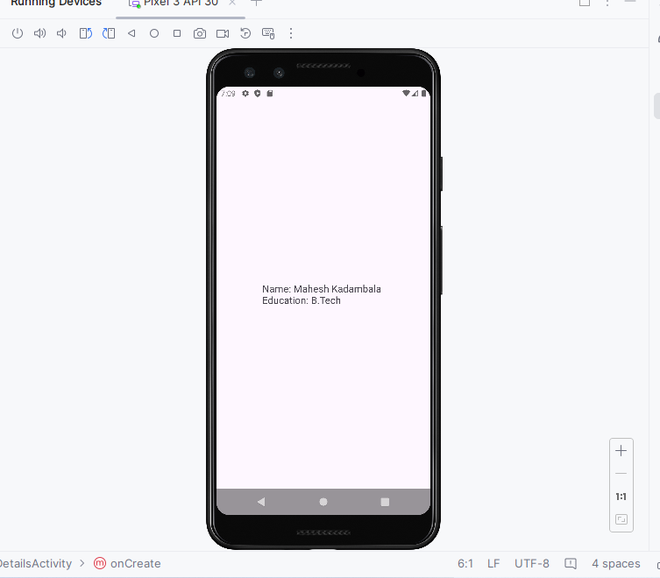The width and height of the screenshot is (660, 578).
Task: Rotate the device right
Action: (x=109, y=33)
